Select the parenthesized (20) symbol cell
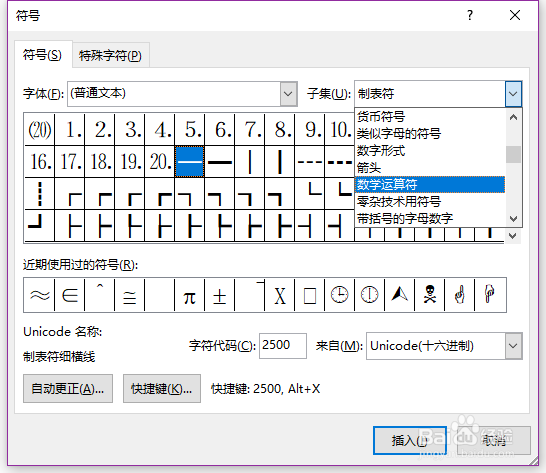Screen dimensions: 546x473 pos(39,130)
